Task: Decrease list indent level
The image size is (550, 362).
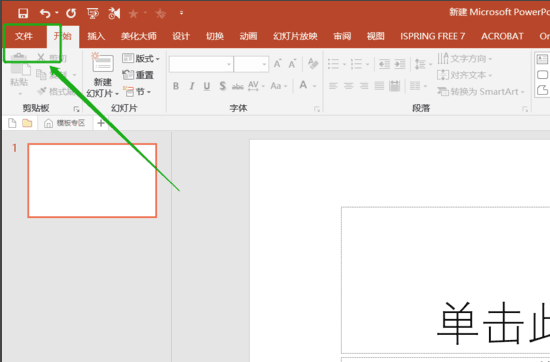Action: point(384,64)
